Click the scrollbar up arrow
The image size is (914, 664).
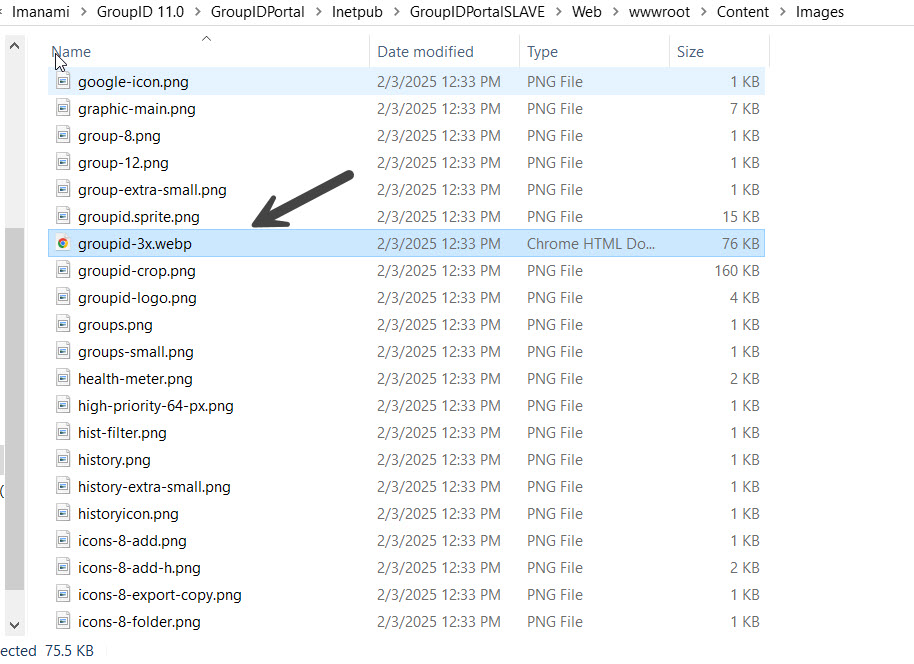14,44
